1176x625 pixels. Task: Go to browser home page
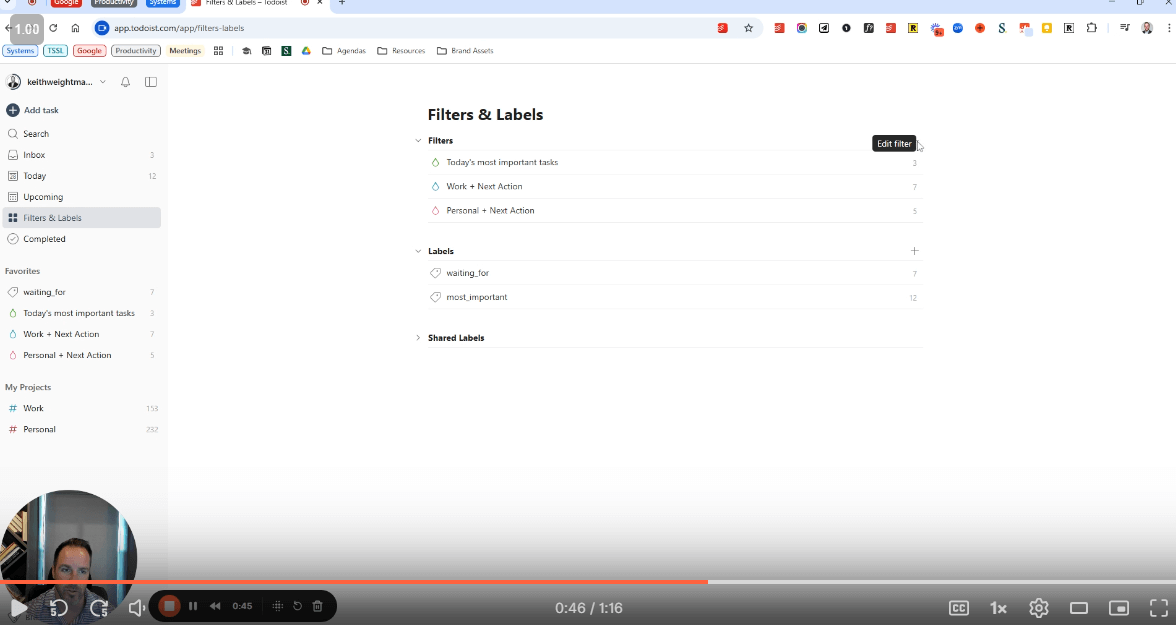75,28
